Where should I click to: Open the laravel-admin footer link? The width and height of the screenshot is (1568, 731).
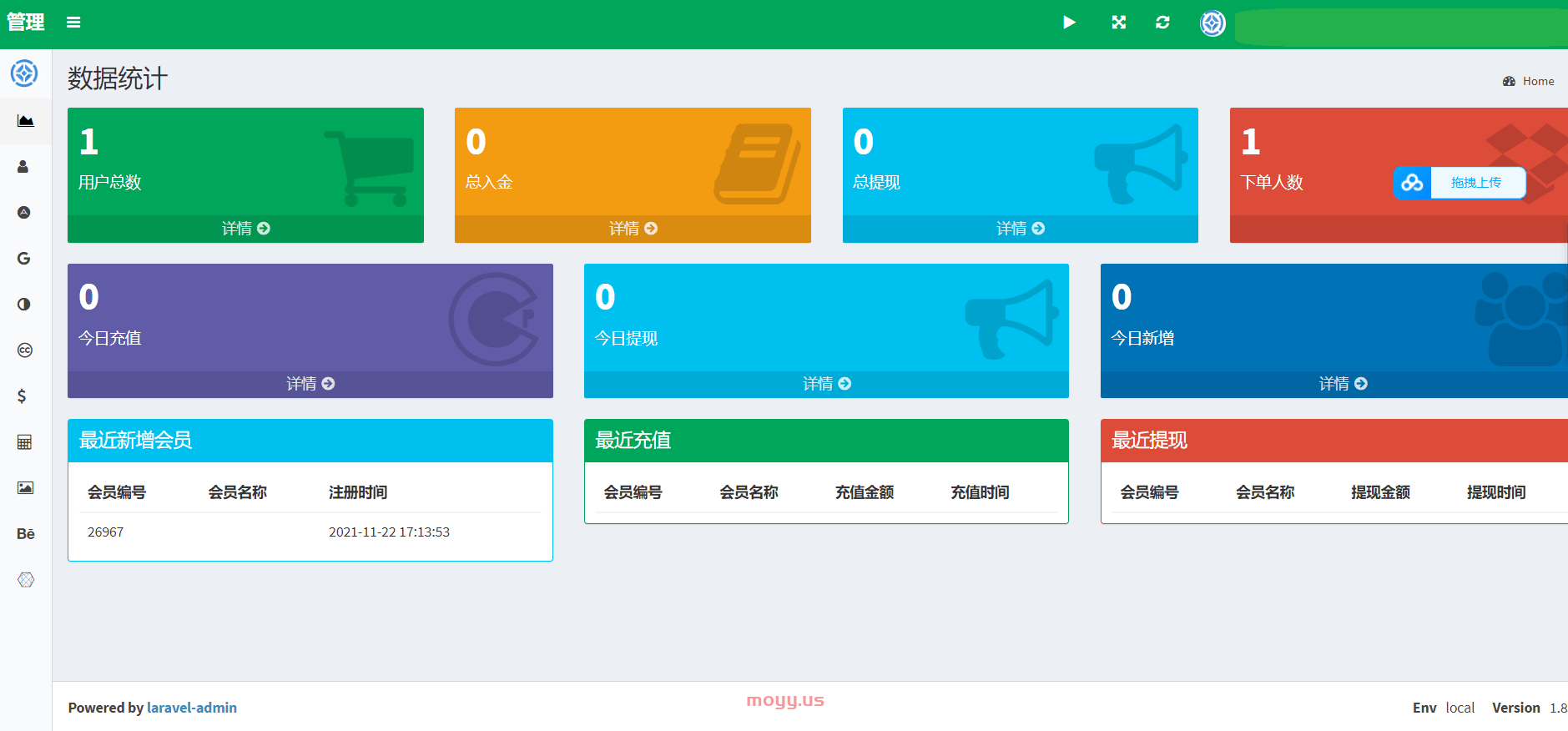point(192,708)
